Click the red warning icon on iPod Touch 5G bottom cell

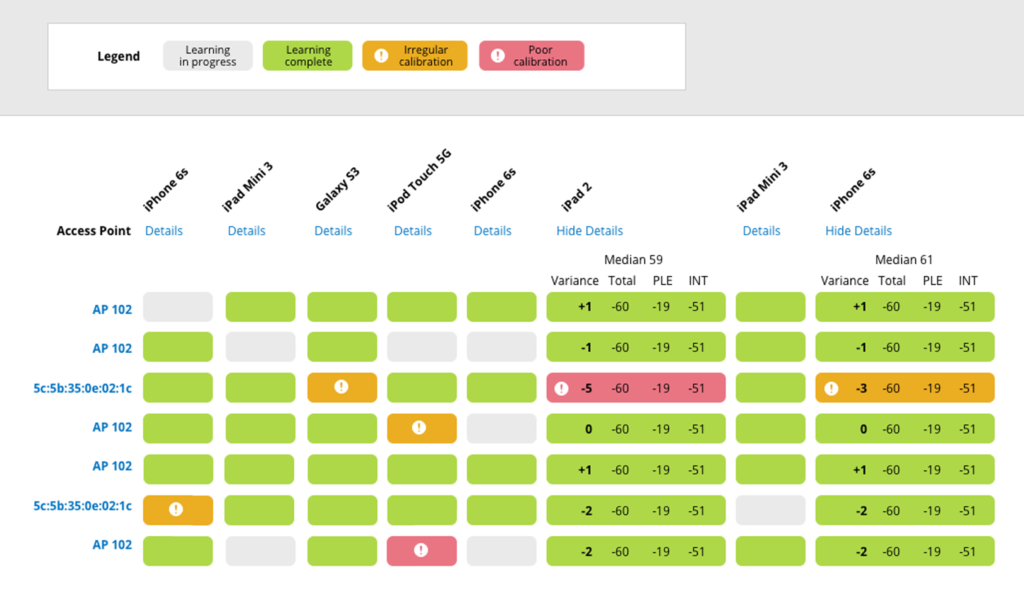(x=421, y=551)
